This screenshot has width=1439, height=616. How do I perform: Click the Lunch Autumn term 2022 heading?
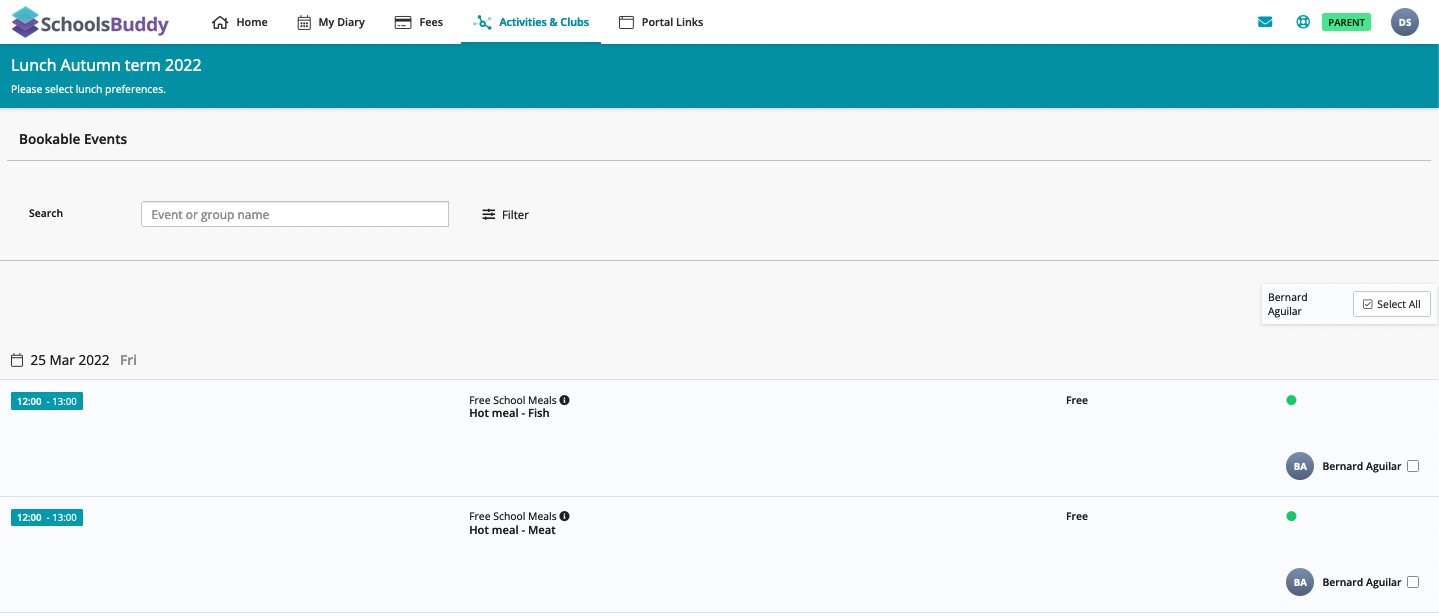tap(106, 65)
